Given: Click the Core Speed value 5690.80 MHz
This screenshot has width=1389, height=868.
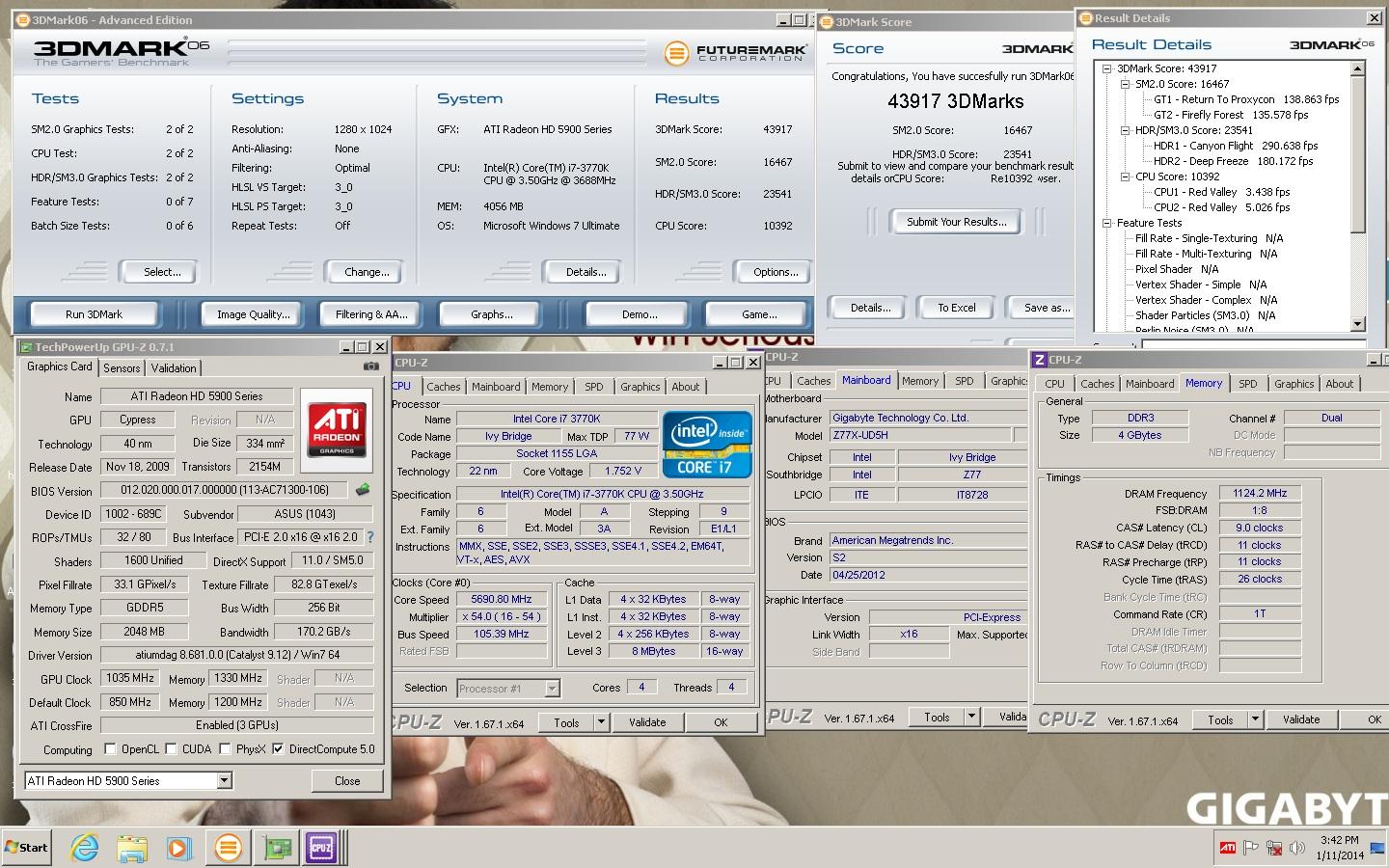Looking at the screenshot, I should [x=502, y=599].
